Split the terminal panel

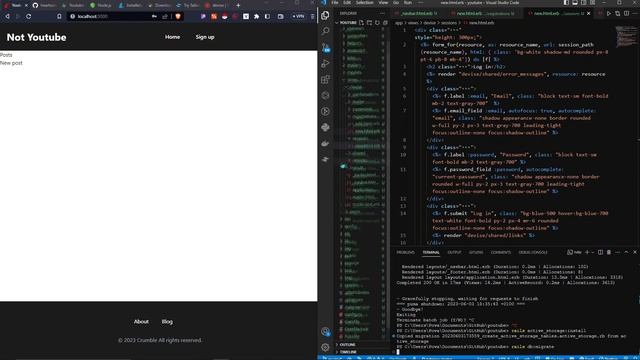pyautogui.click(x=600, y=252)
